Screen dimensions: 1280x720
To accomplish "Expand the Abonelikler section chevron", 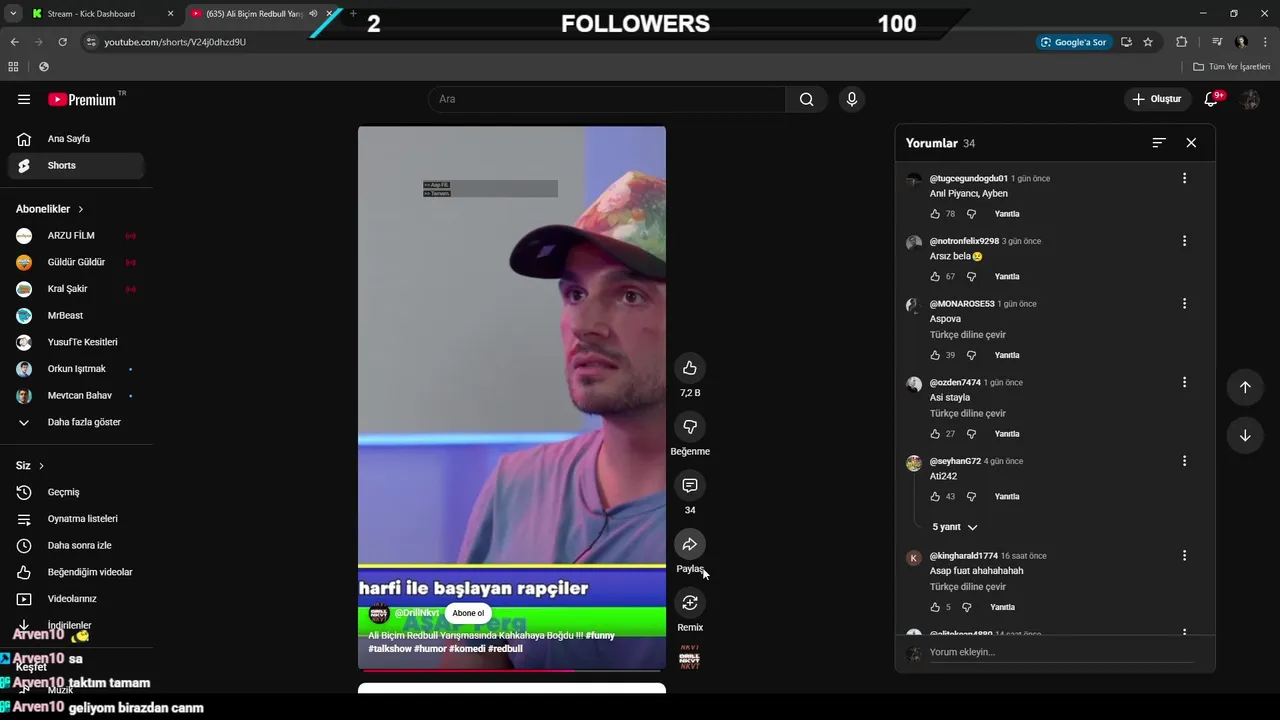I will click(81, 209).
